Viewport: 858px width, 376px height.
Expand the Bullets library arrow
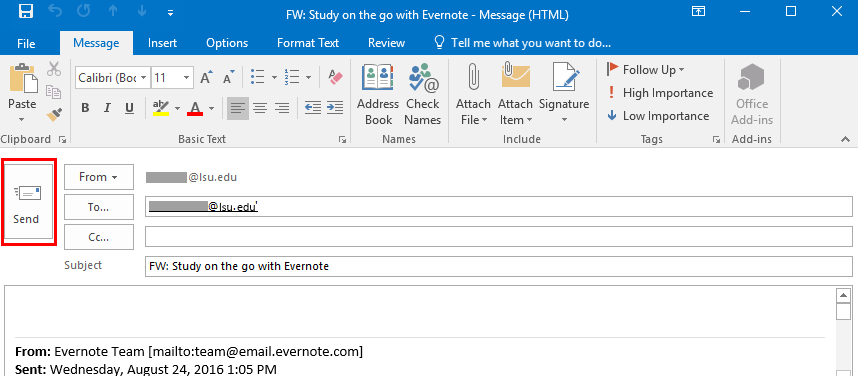(274, 78)
